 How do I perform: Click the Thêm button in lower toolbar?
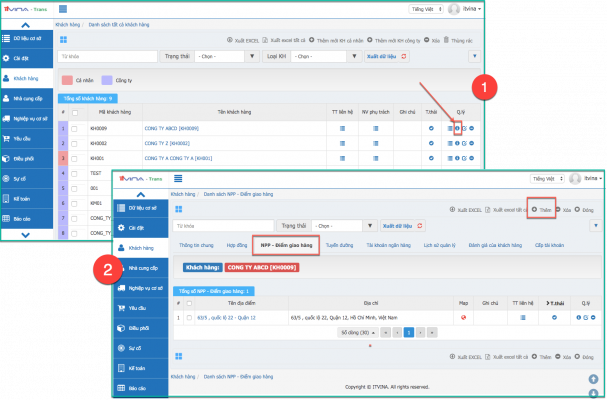[540, 211]
